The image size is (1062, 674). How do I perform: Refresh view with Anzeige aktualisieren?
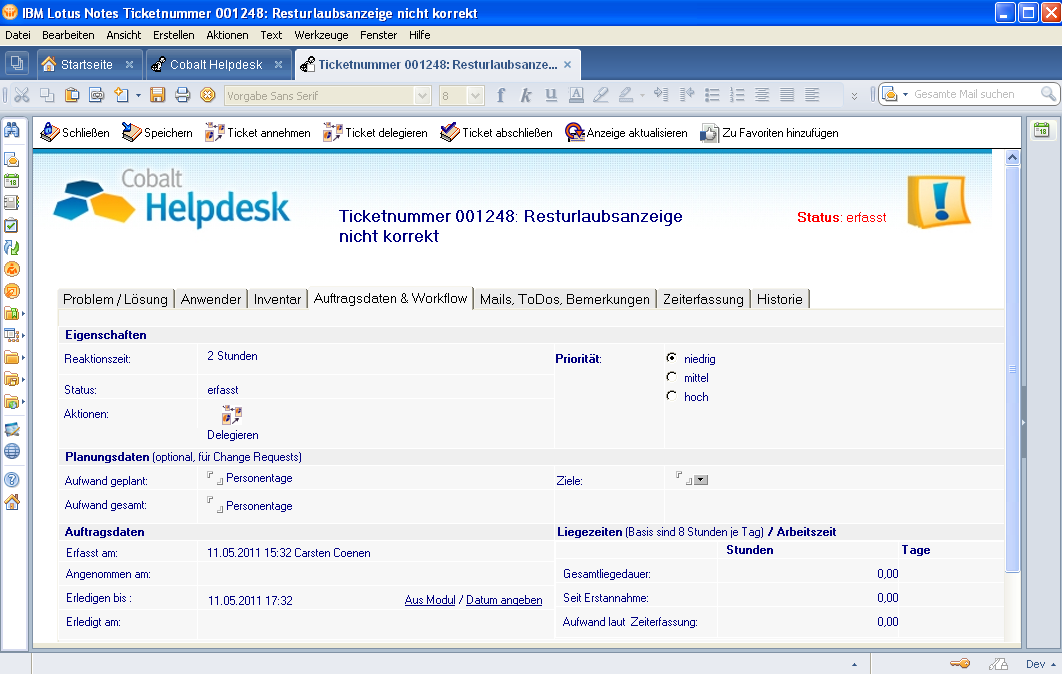pyautogui.click(x=626, y=133)
